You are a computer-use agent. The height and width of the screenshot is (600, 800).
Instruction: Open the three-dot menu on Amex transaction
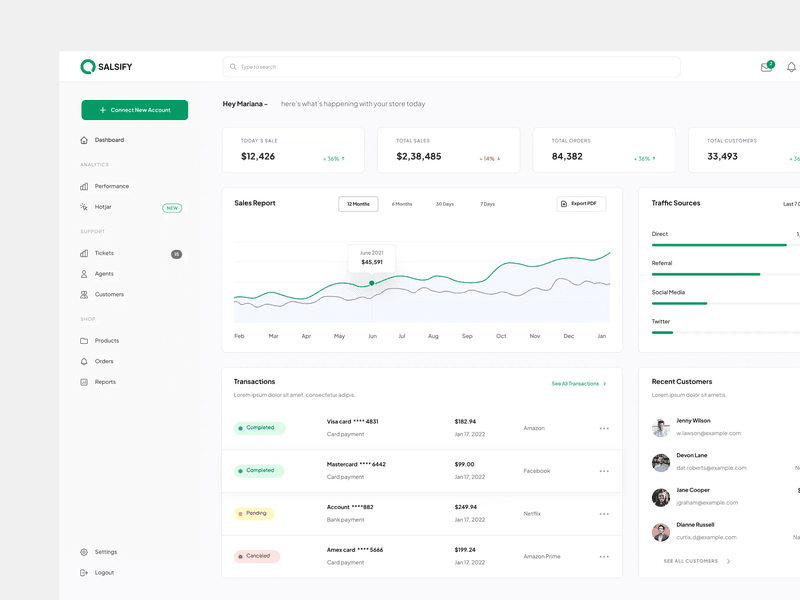tap(604, 556)
